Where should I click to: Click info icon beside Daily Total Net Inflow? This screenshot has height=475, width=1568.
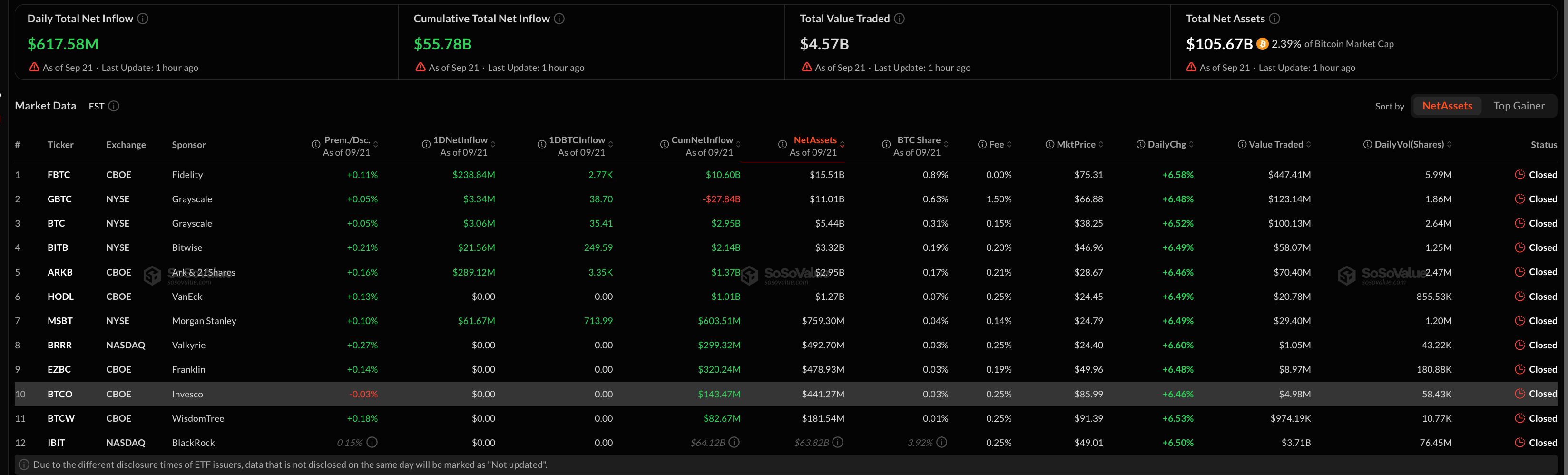tap(143, 19)
